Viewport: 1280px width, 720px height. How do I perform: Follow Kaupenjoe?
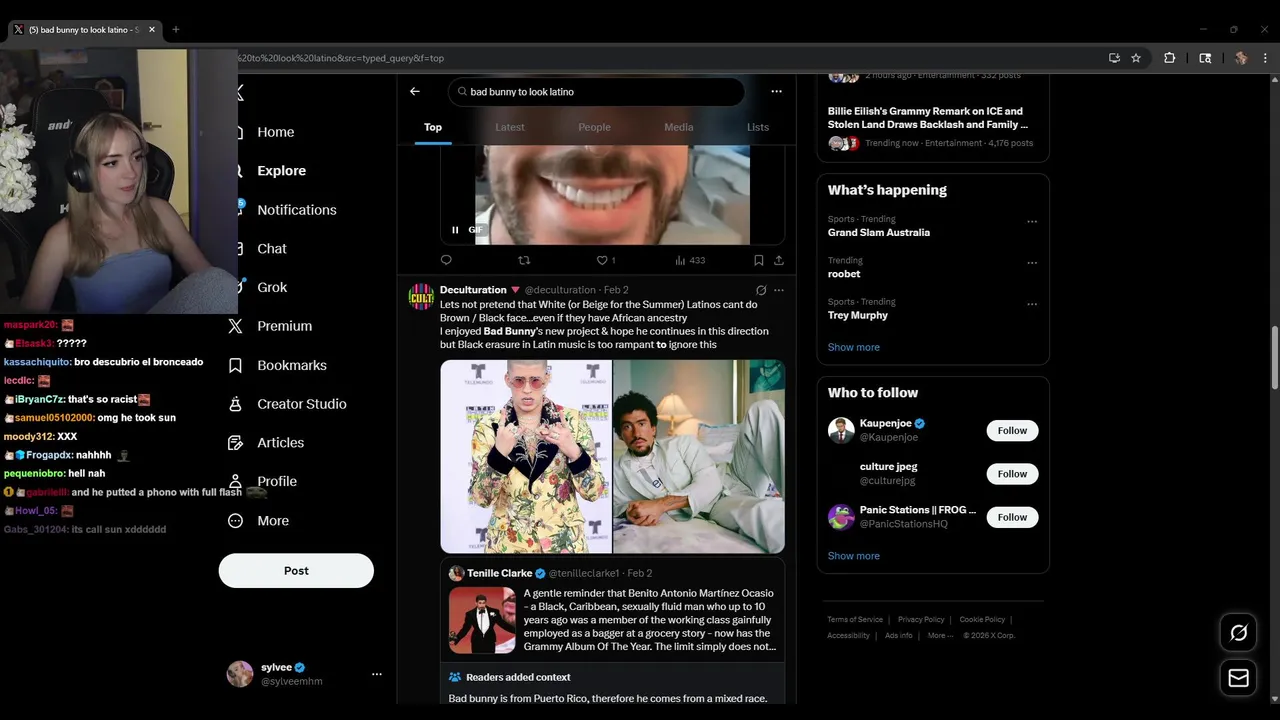point(1012,431)
